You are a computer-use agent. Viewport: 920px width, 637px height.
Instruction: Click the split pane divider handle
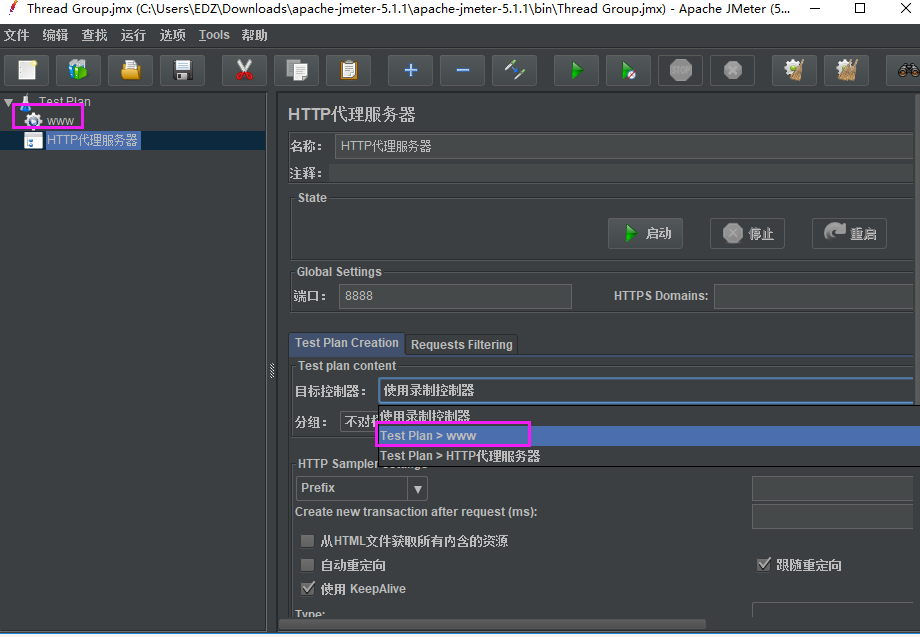[x=272, y=371]
